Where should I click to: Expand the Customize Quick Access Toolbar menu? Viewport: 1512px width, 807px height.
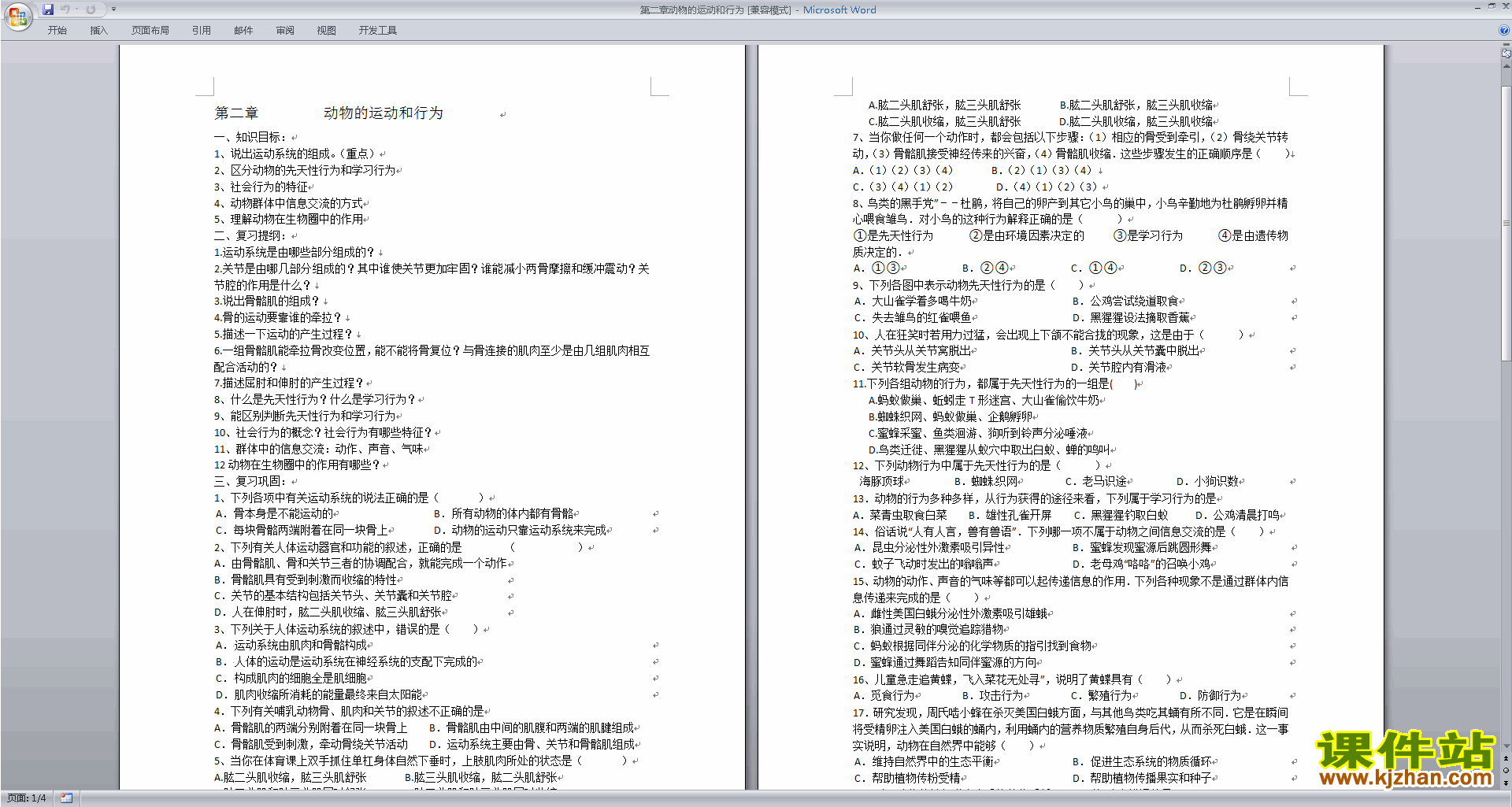pyautogui.click(x=113, y=9)
